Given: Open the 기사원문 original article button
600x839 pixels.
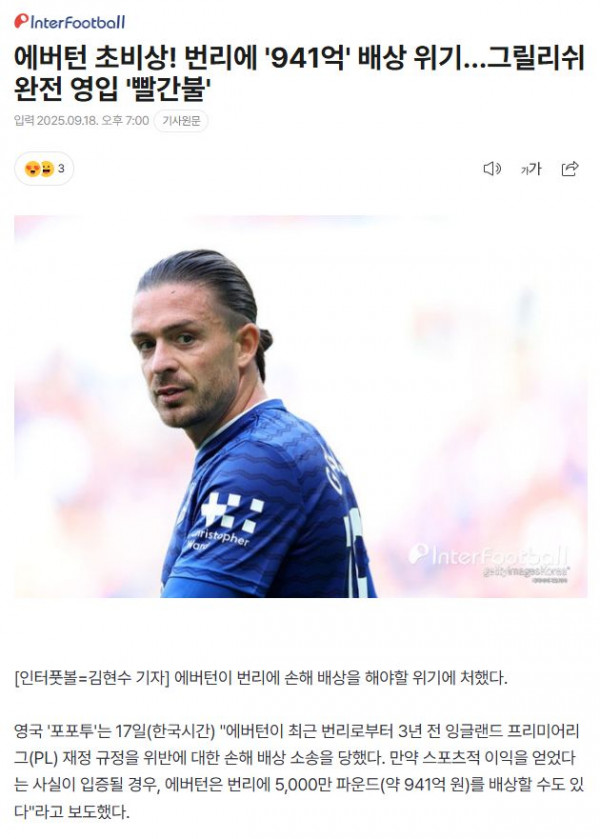Looking at the screenshot, I should tap(181, 121).
